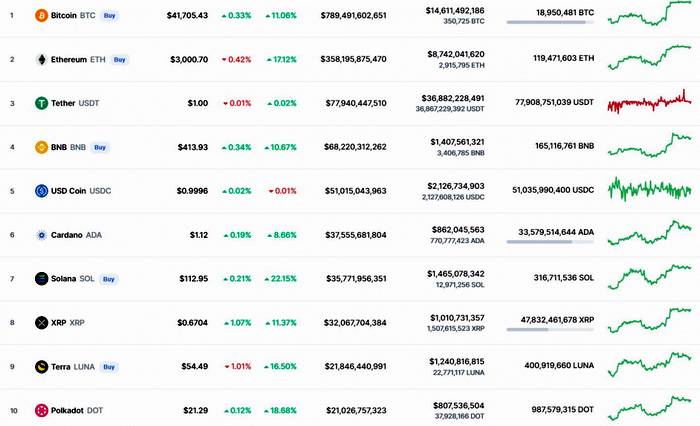Click the Tether green logo icon

click(41, 103)
